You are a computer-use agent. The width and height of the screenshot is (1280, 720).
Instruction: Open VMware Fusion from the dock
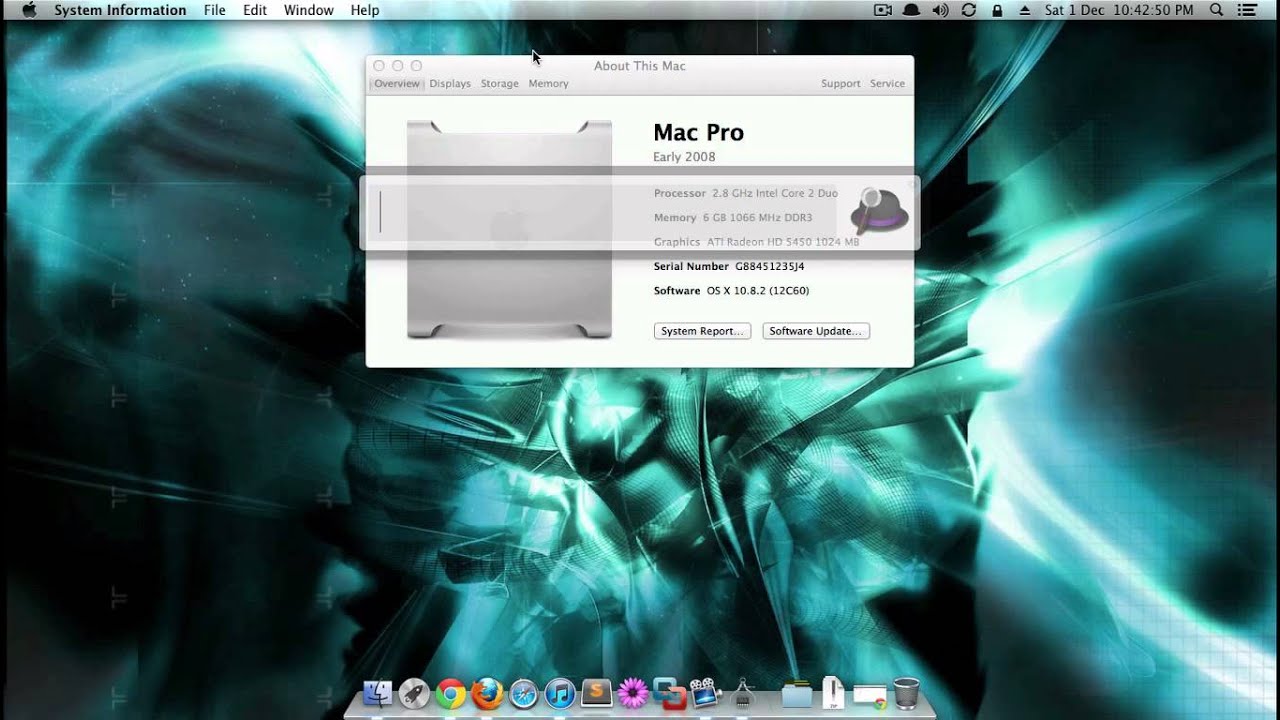(x=668, y=692)
